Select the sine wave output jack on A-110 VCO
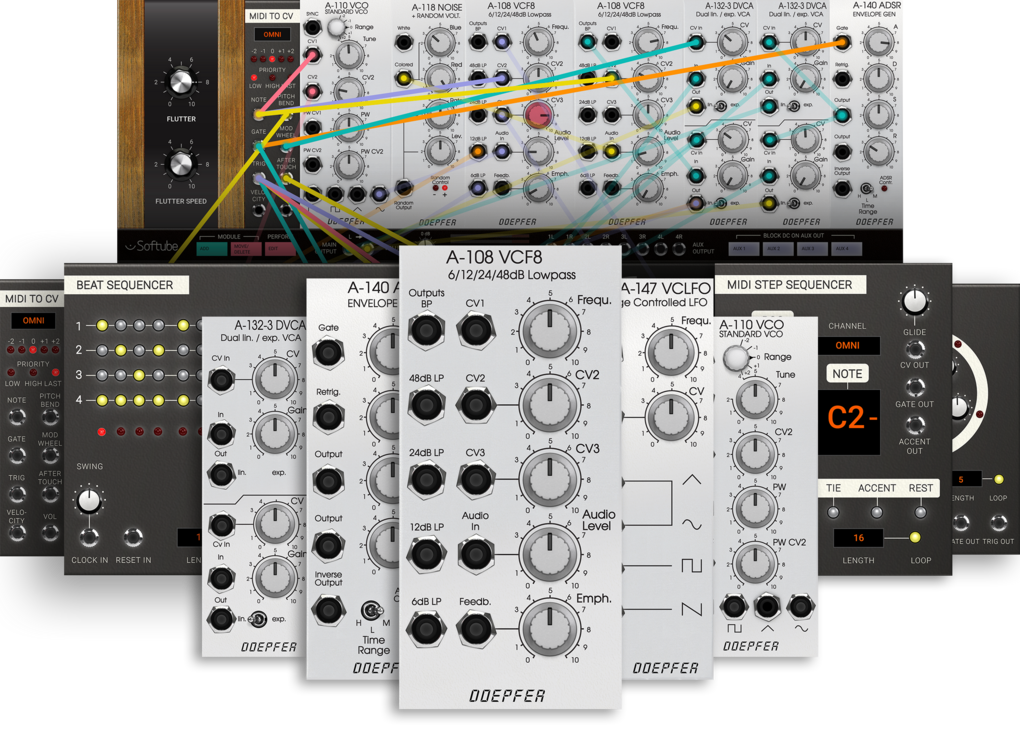 pos(800,605)
